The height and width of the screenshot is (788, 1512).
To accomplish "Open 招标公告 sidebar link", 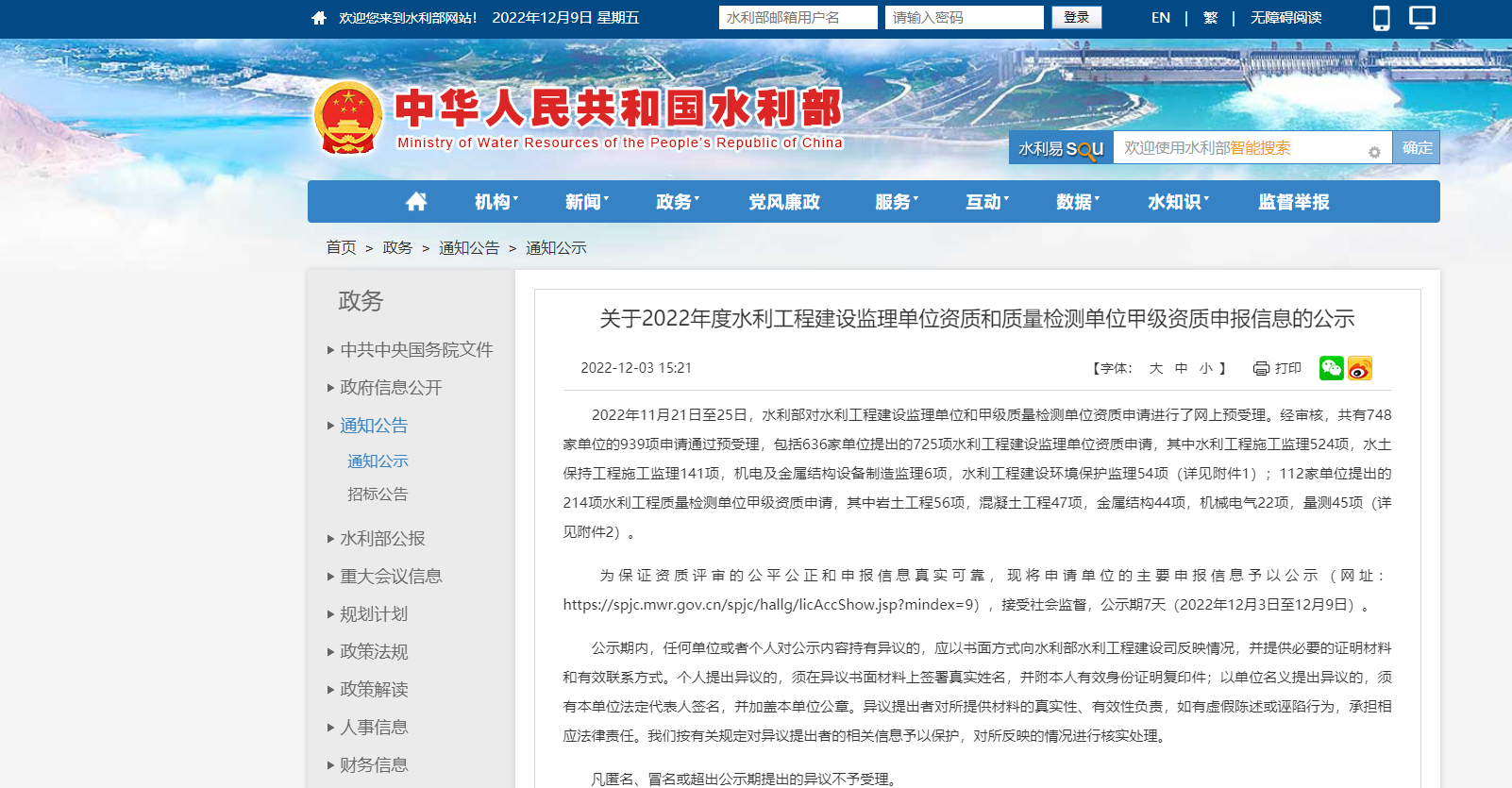I will tap(378, 495).
